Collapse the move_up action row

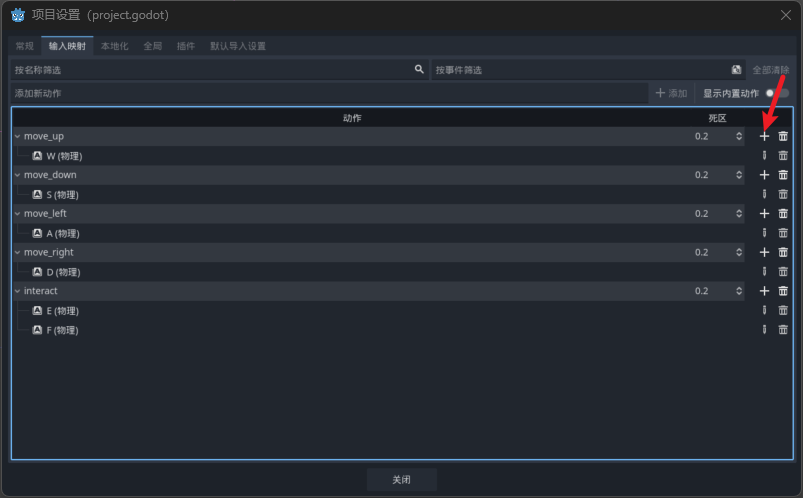[17, 136]
